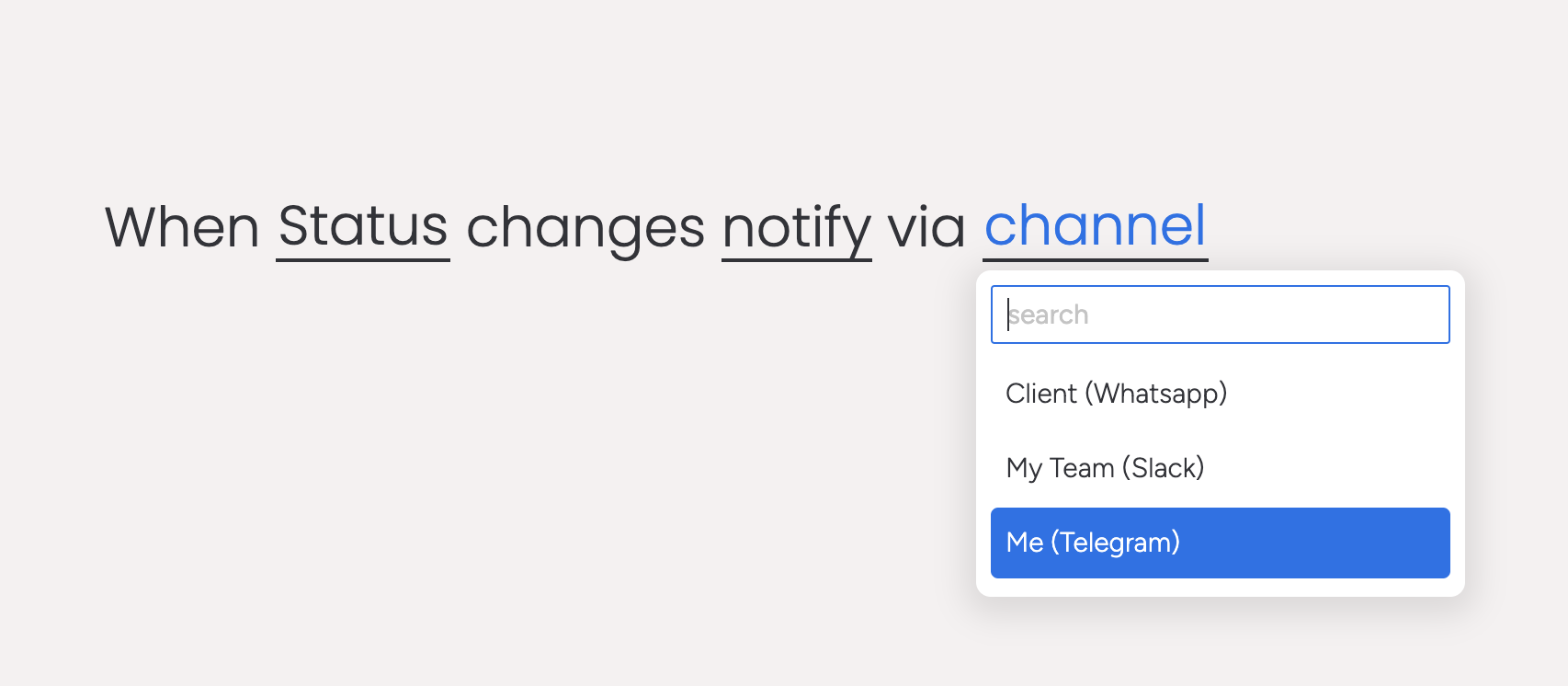Focus the search input of the dropdown

(x=1219, y=314)
